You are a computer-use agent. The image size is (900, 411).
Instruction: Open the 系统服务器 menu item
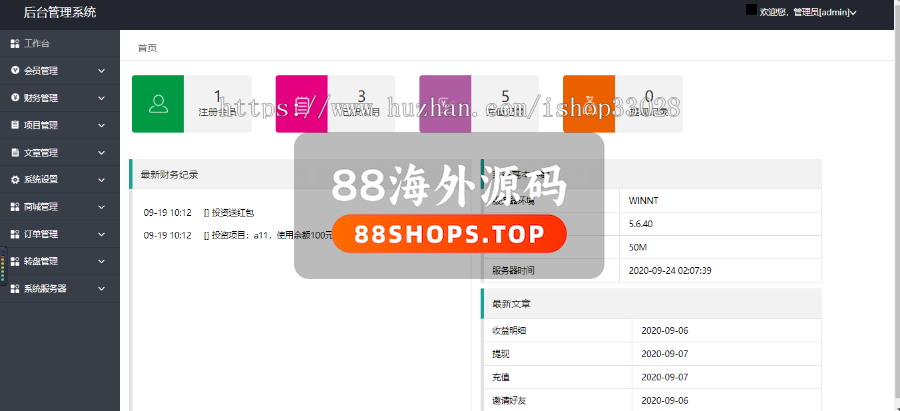click(45, 288)
